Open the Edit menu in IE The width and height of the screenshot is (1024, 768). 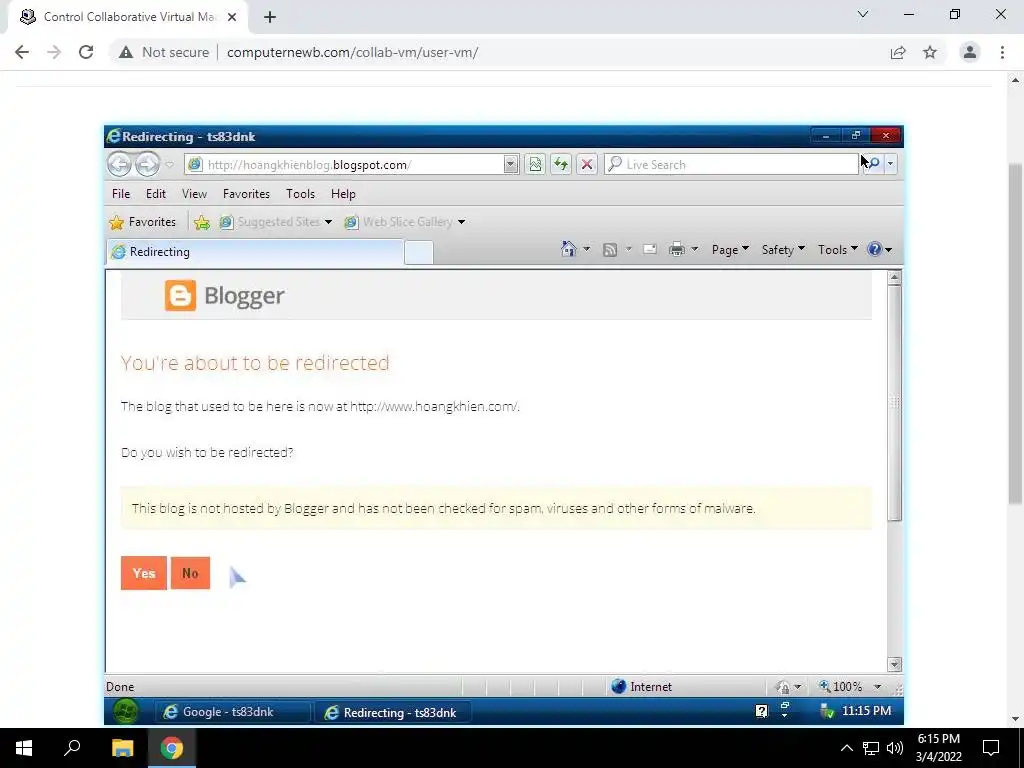click(x=155, y=194)
